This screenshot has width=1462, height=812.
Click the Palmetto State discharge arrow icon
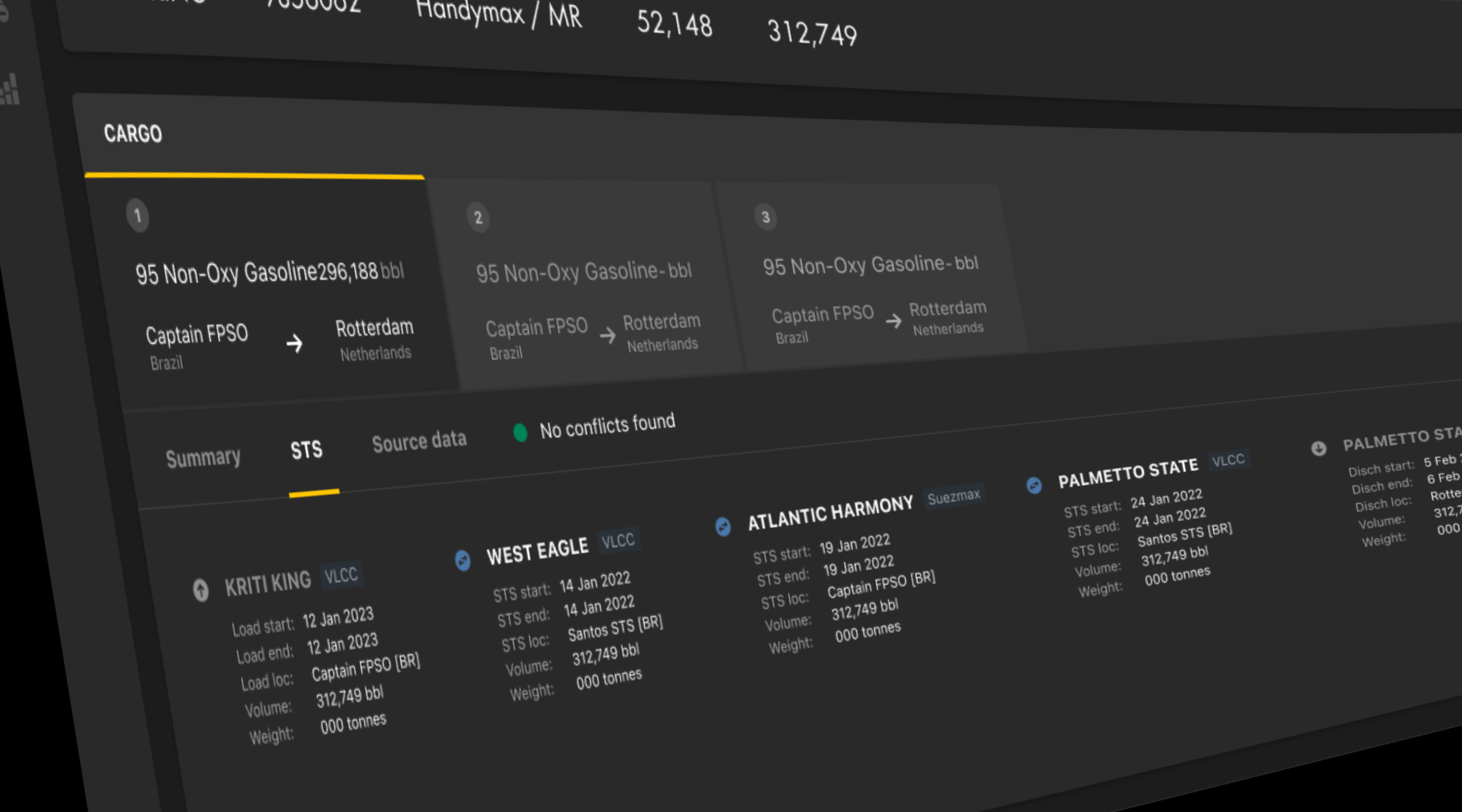[1318, 448]
